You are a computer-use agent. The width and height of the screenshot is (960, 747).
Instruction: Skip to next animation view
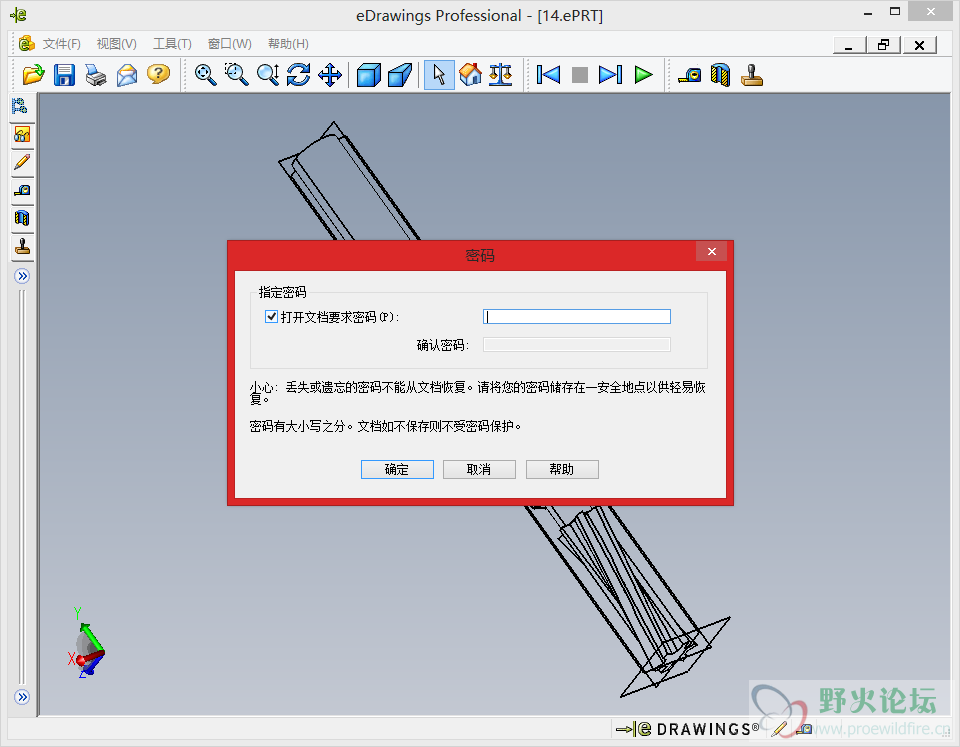coord(610,75)
